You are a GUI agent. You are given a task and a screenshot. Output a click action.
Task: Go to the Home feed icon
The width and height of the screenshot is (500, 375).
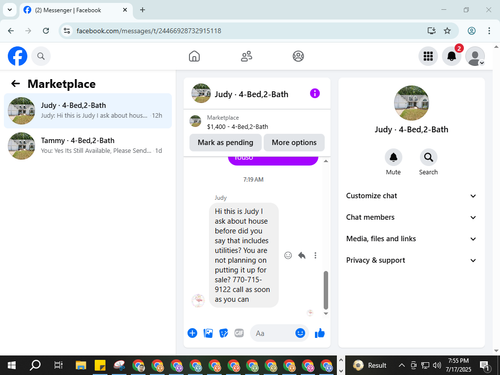pyautogui.click(x=194, y=56)
